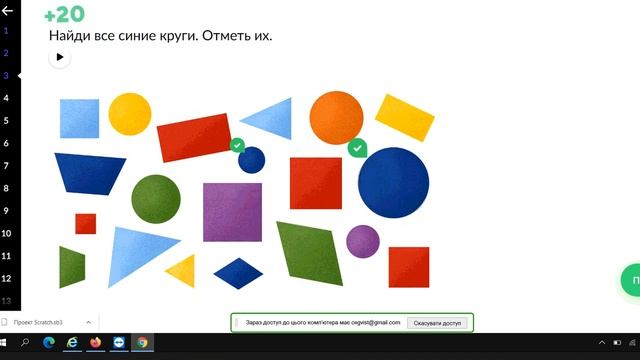Screen dimensions: 640x360
Task: Select the yellow circle
Action: 130,114
